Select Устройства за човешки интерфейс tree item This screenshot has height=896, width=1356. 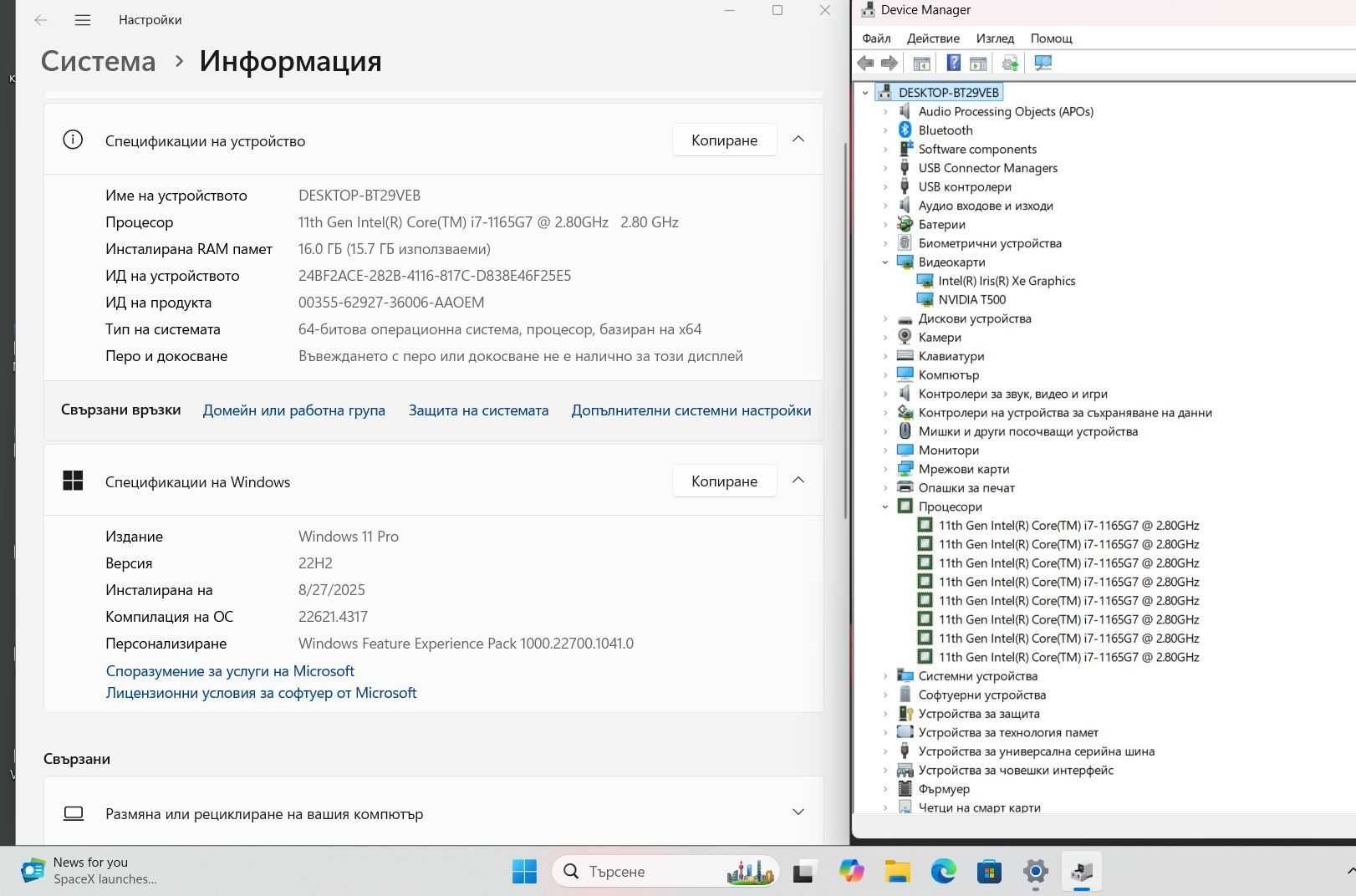click(1016, 770)
